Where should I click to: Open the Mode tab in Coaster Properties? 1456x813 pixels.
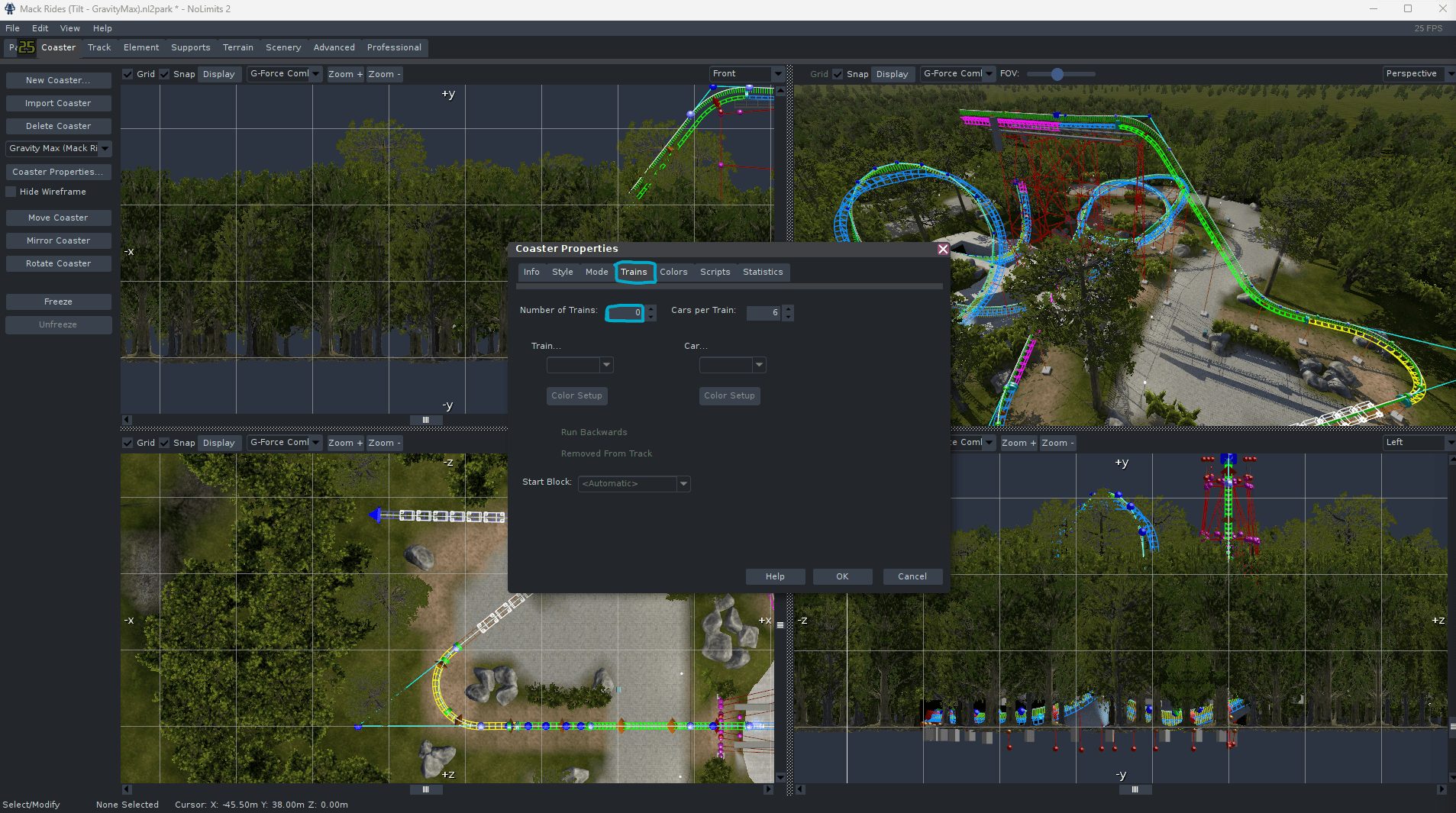pyautogui.click(x=597, y=272)
